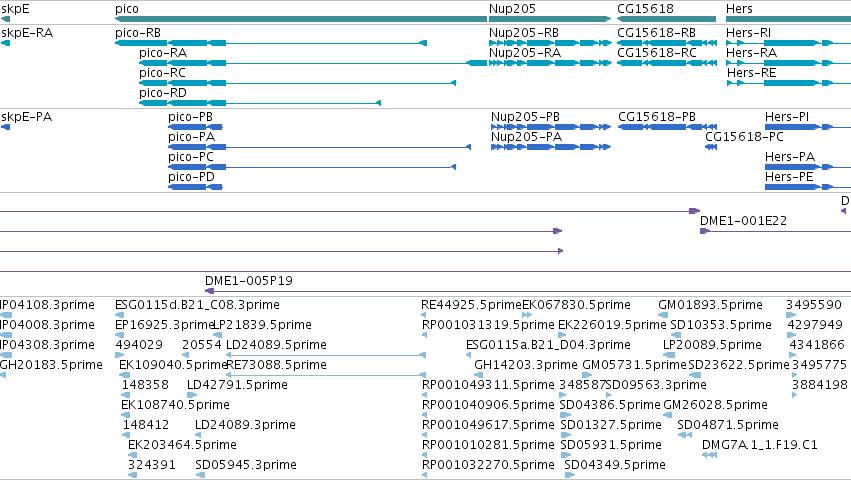The image size is (851, 480).
Task: Open EST GH20183.5prime
Action: click(x=51, y=365)
